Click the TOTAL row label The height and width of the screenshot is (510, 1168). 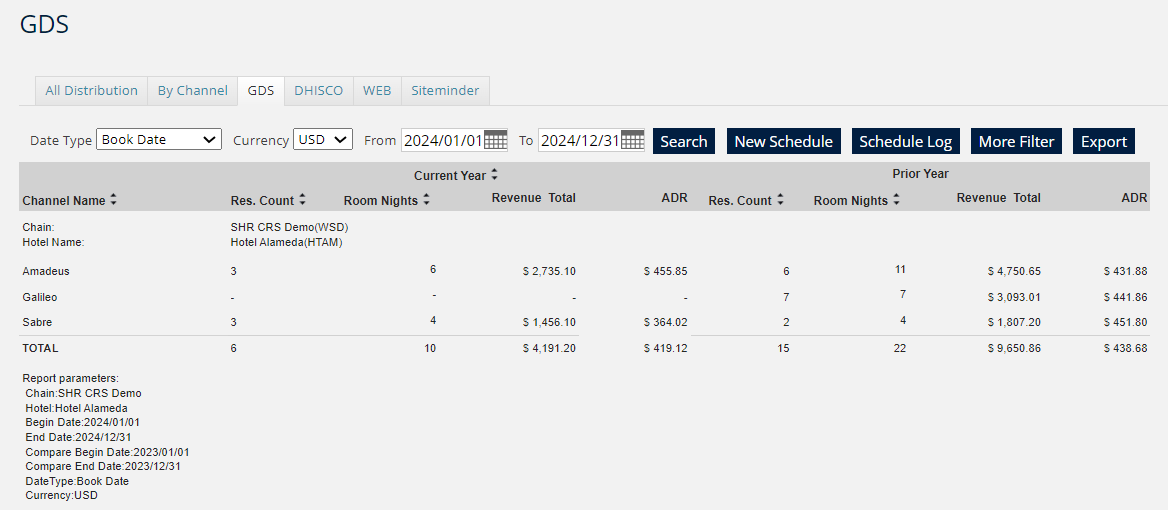click(x=40, y=348)
